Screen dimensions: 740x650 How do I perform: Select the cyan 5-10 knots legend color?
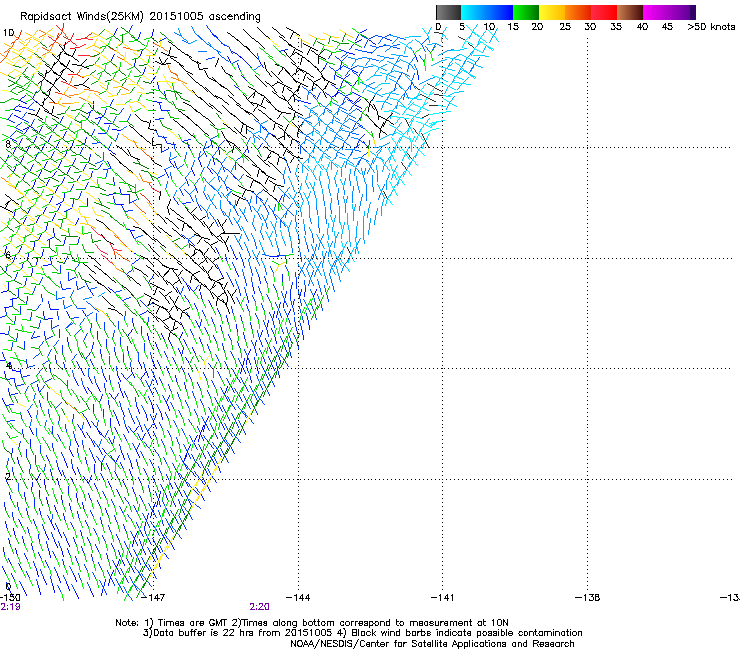[474, 12]
